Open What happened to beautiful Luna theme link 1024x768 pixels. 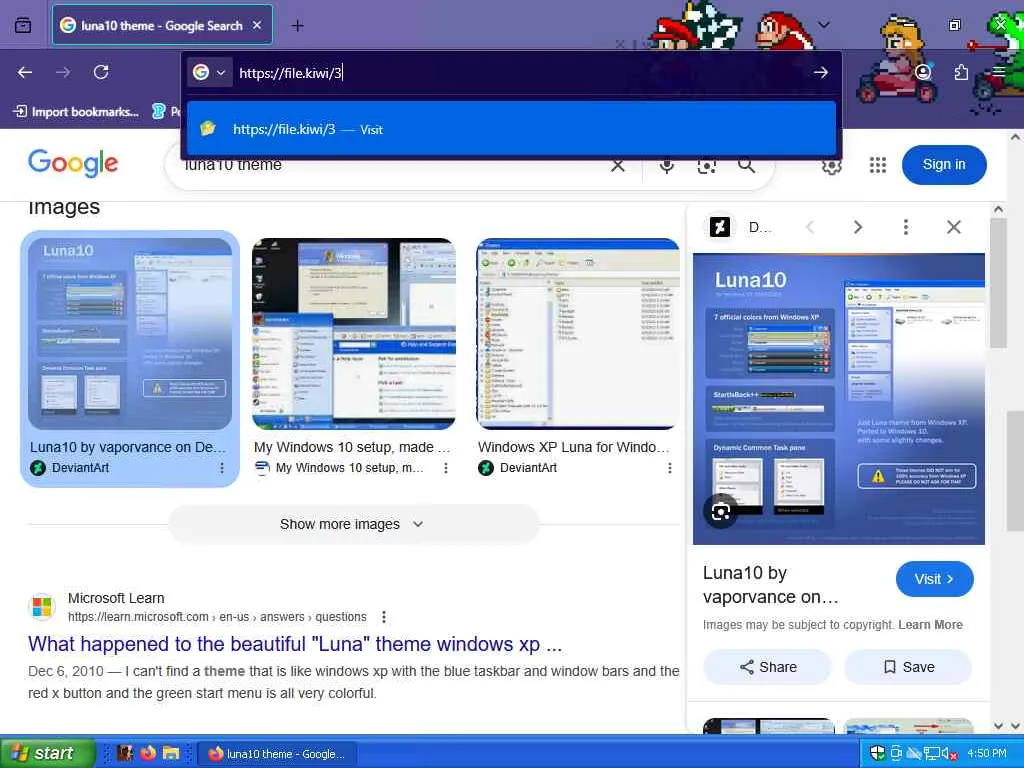(295, 644)
